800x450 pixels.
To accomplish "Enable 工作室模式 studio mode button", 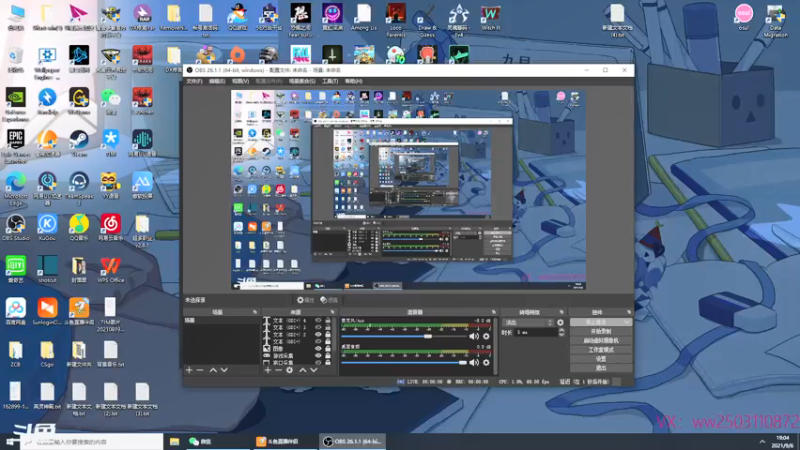I will pos(601,350).
